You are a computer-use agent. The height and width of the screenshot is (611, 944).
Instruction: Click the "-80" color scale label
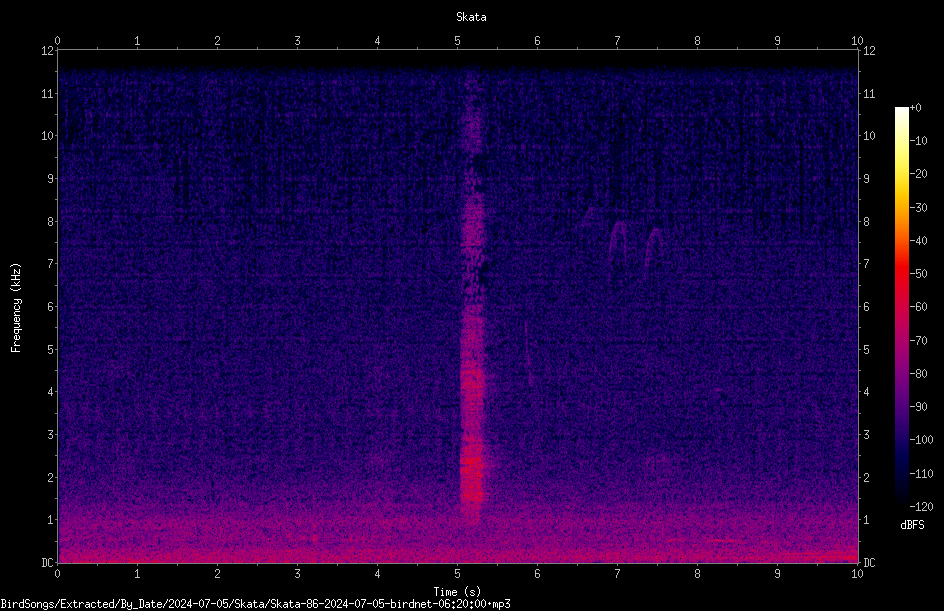point(918,374)
